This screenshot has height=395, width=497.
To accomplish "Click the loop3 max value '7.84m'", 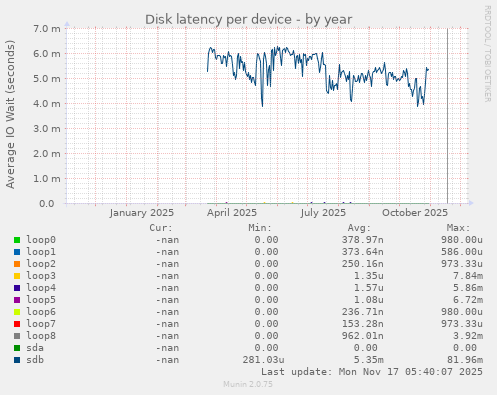I will 468,276.
